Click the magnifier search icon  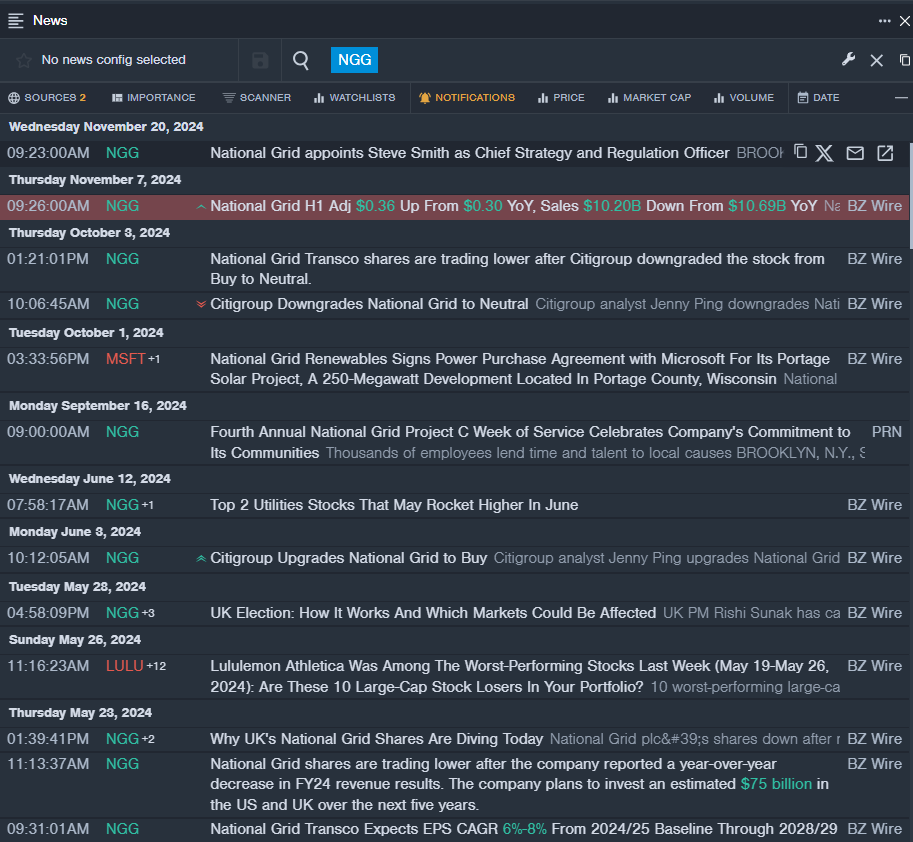[301, 60]
